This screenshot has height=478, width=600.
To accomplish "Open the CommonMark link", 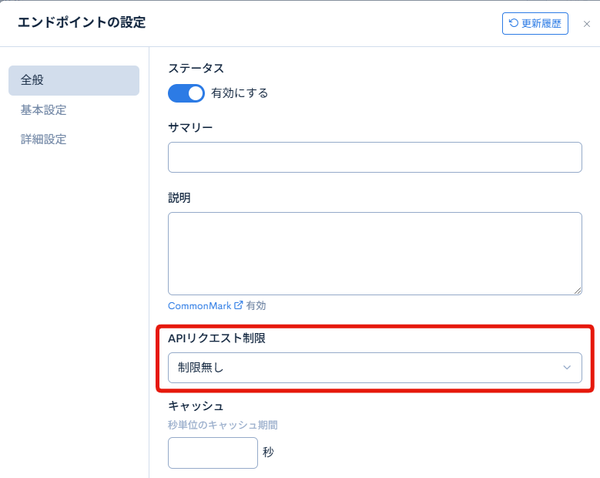I will coord(199,306).
